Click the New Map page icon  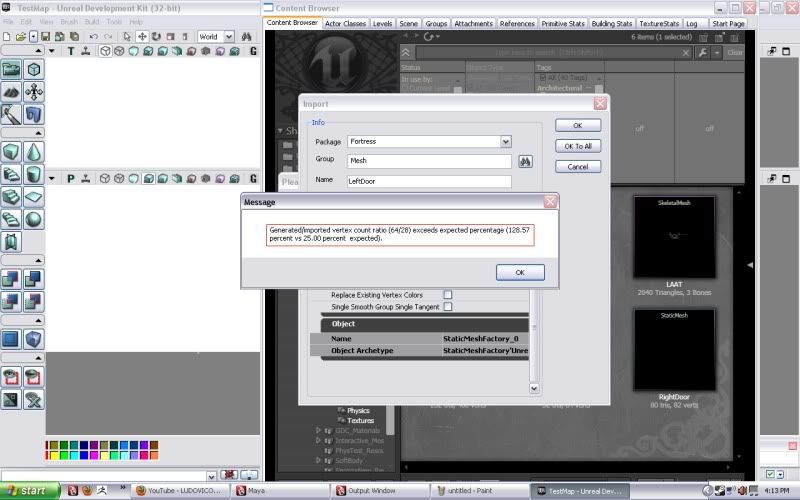click(x=7, y=37)
